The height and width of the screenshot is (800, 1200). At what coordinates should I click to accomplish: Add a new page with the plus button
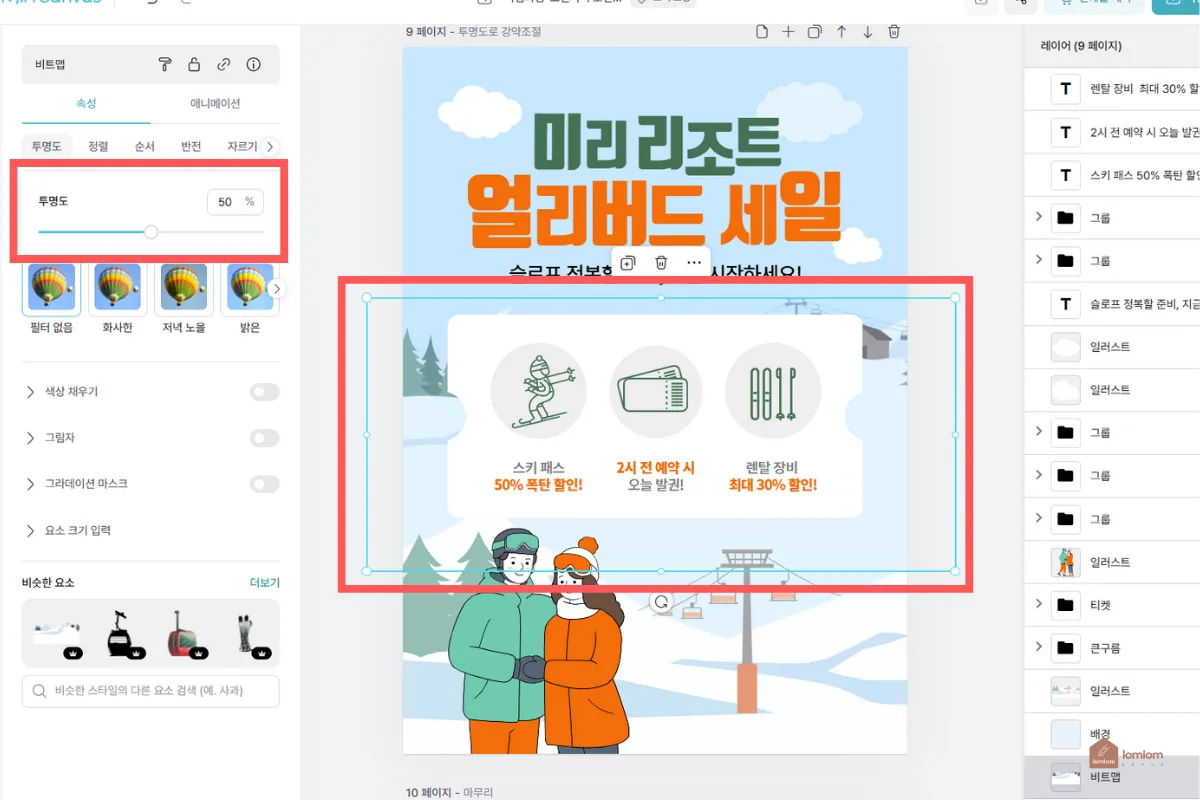point(789,31)
